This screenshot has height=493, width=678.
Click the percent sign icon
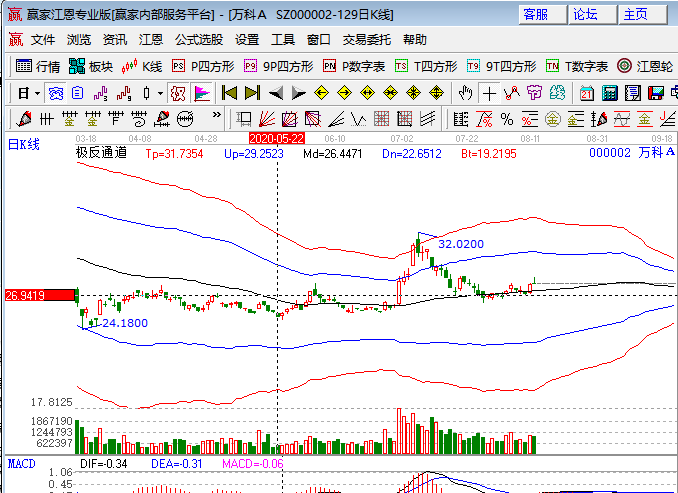[x=507, y=118]
